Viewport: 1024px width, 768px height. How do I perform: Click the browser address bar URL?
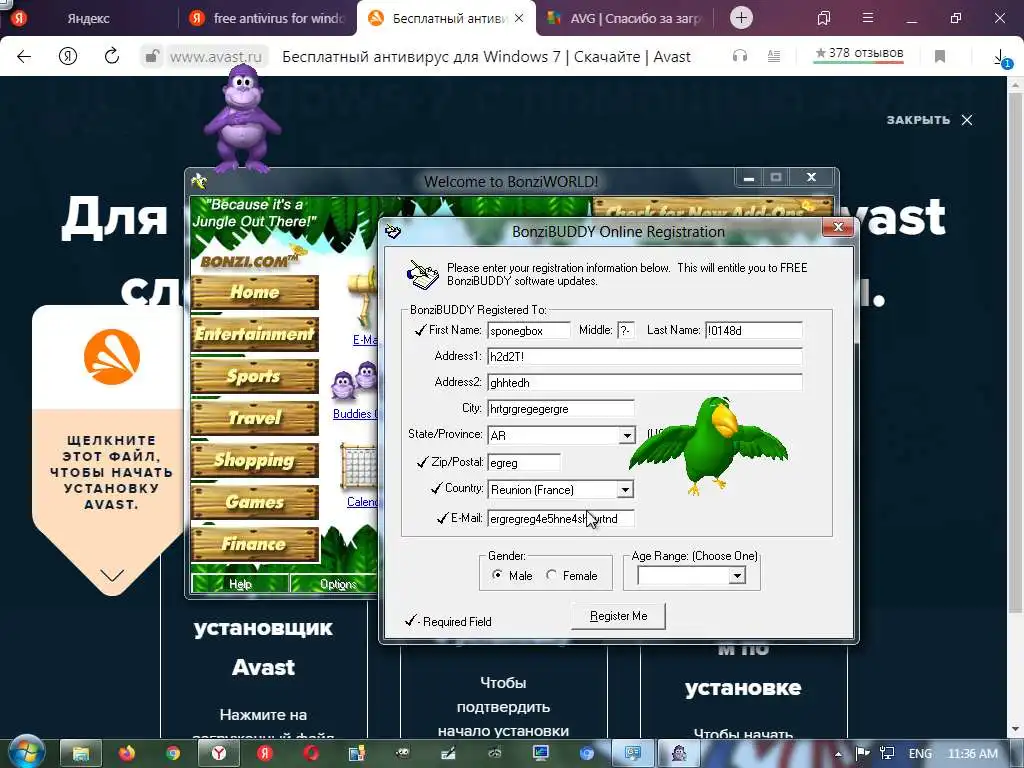click(216, 57)
